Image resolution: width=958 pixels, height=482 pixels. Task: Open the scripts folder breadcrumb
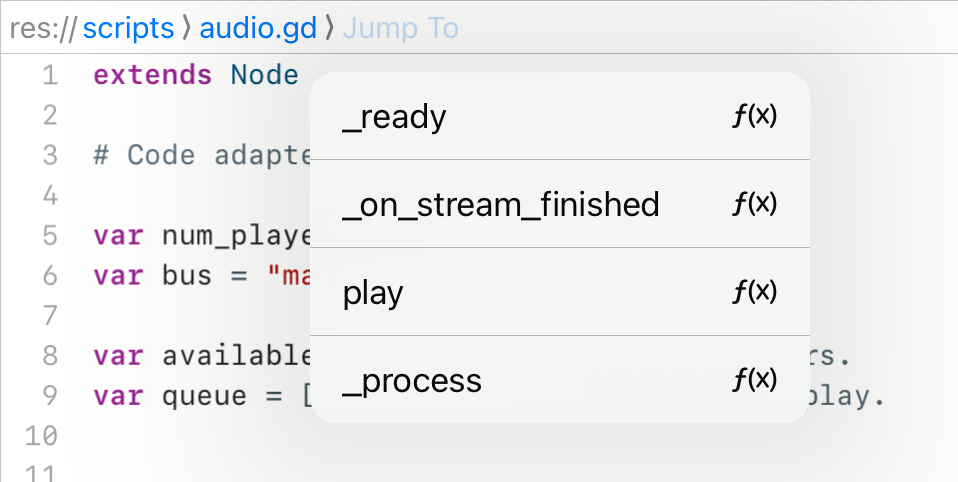pos(128,28)
